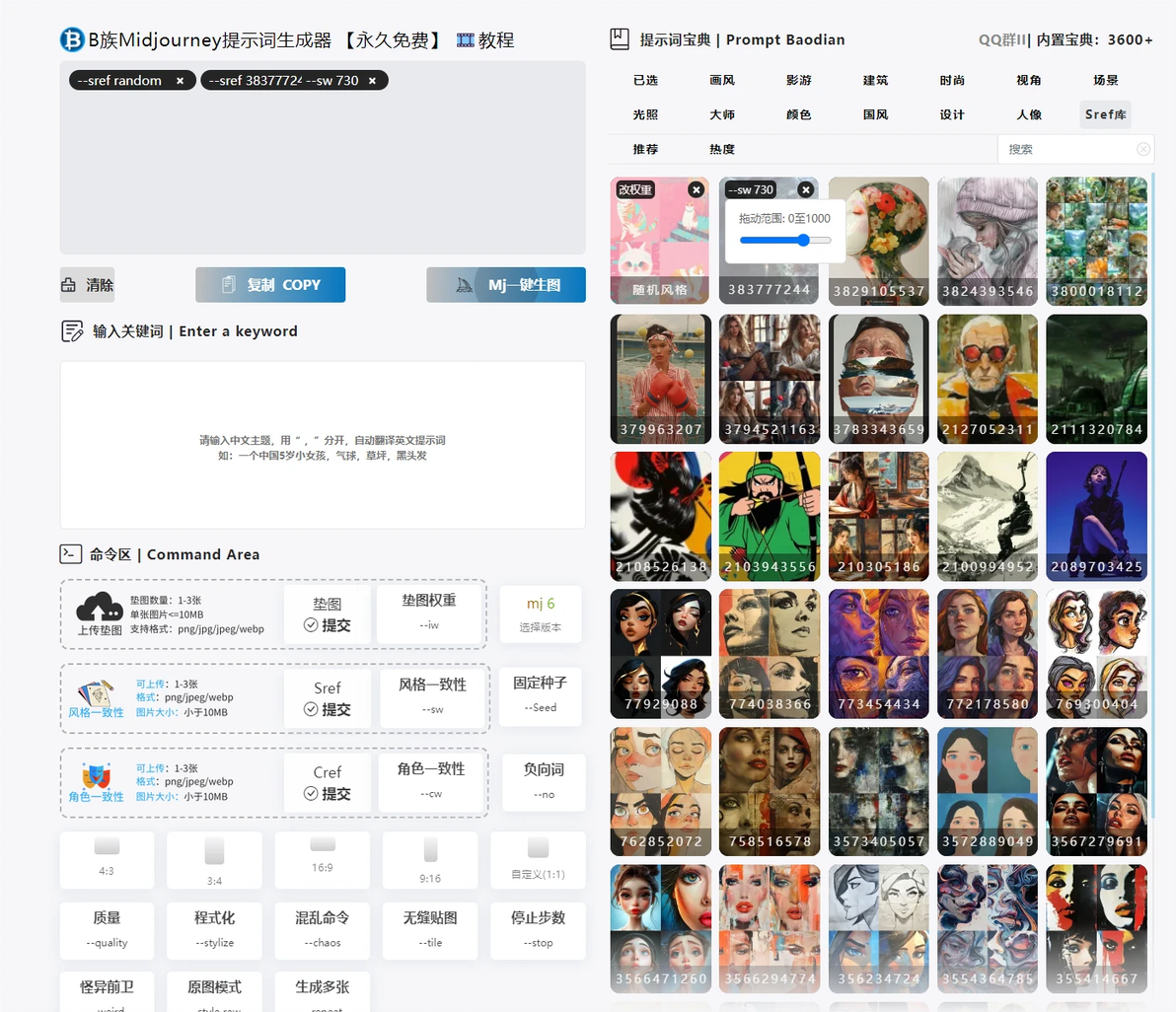Select the 自定义(1:1) aspect ratio

pyautogui.click(x=539, y=860)
